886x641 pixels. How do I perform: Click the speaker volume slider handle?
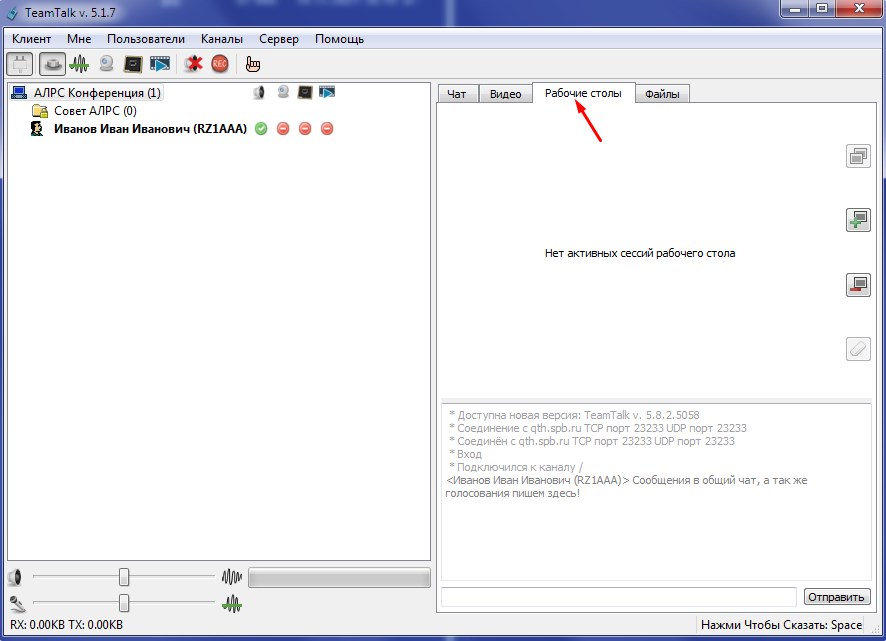tap(124, 577)
